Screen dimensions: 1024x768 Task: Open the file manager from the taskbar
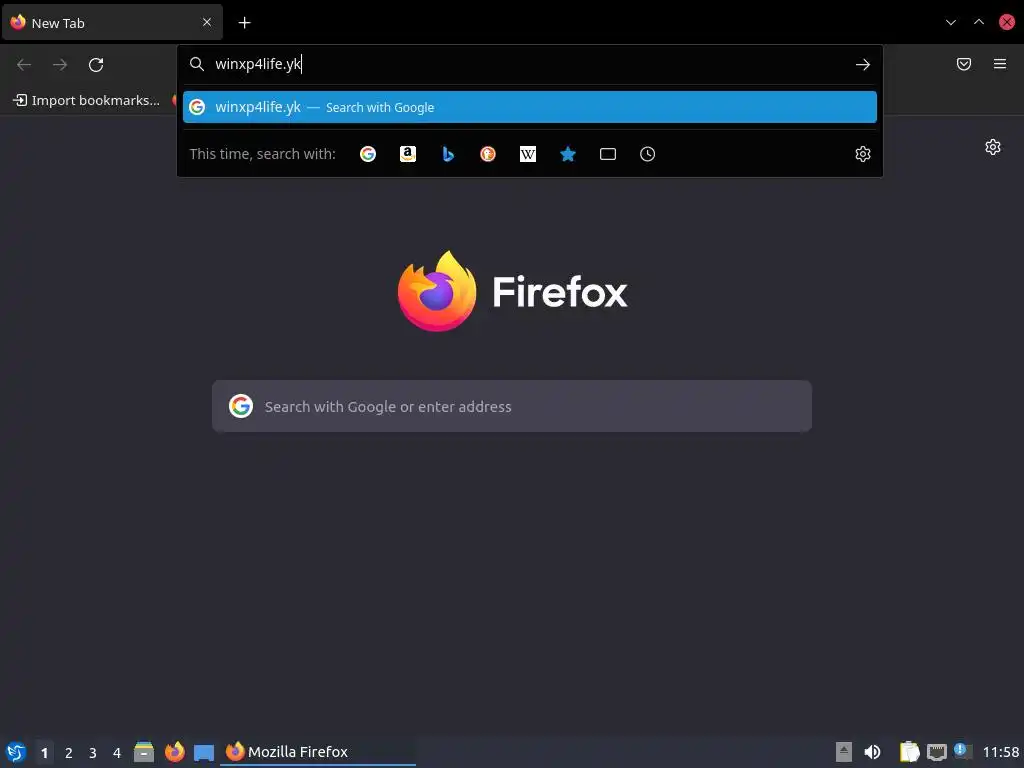point(144,752)
